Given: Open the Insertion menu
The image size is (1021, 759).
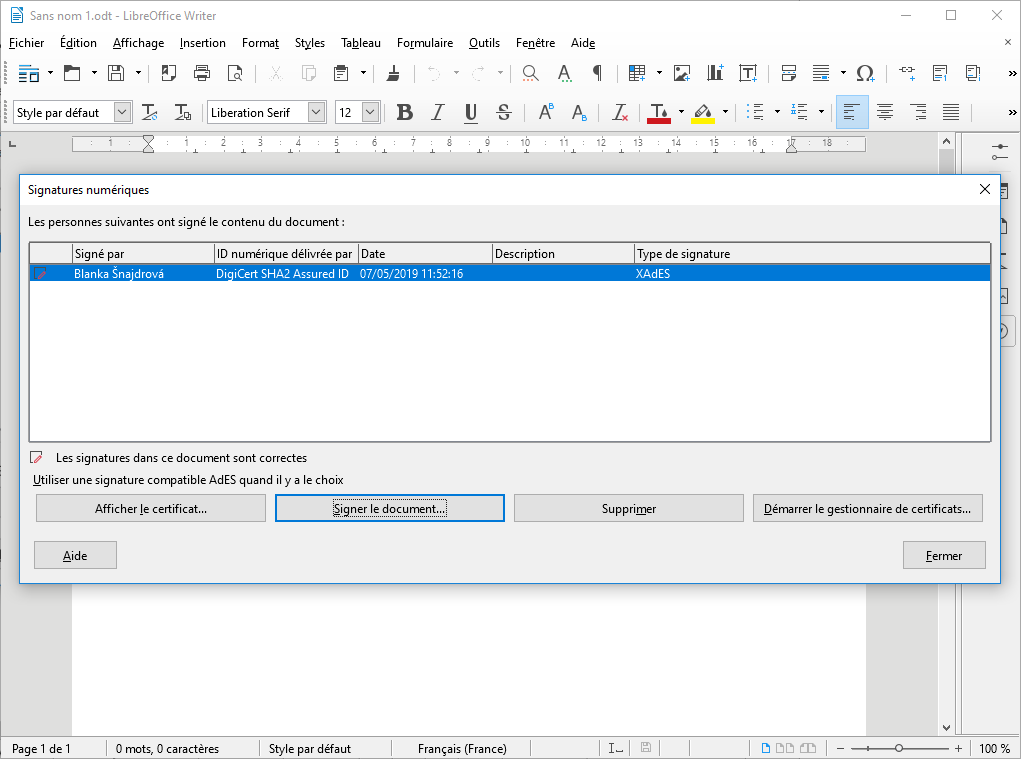Looking at the screenshot, I should tap(203, 43).
